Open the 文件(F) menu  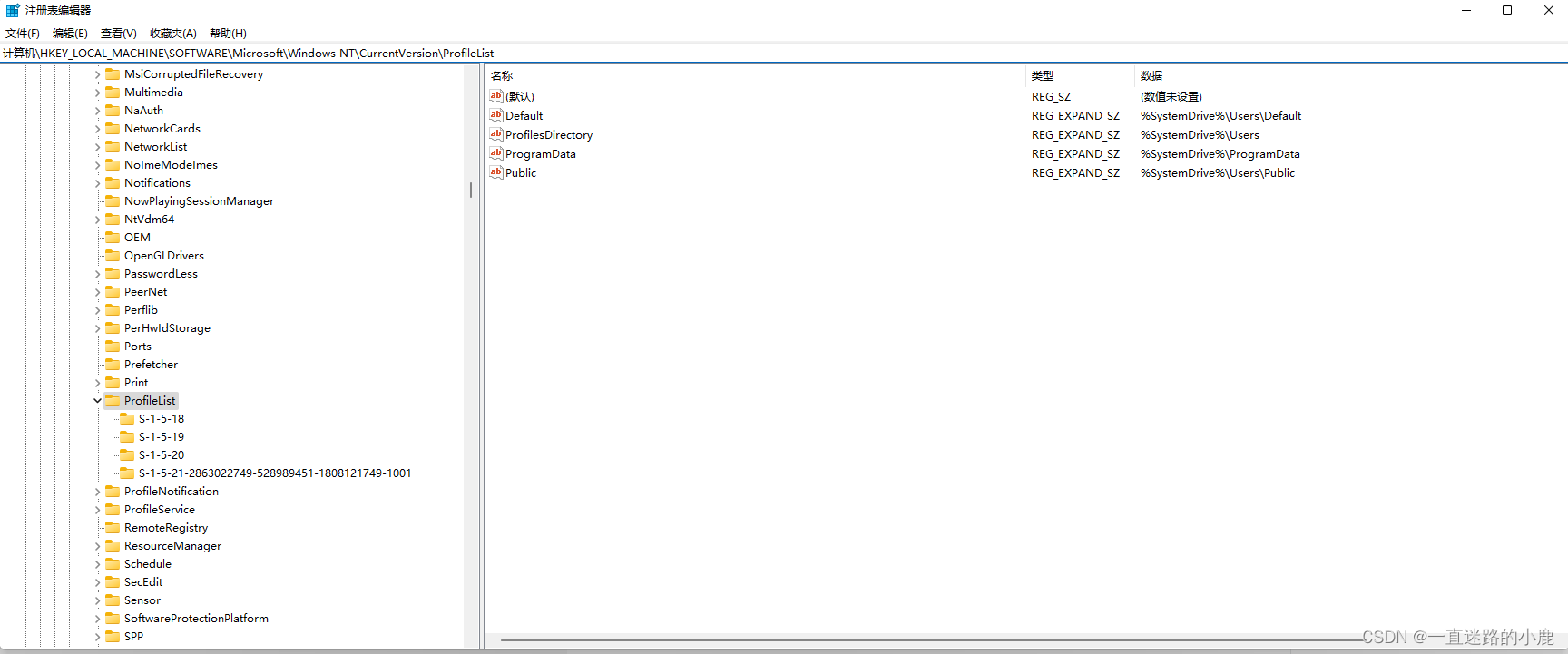click(23, 33)
